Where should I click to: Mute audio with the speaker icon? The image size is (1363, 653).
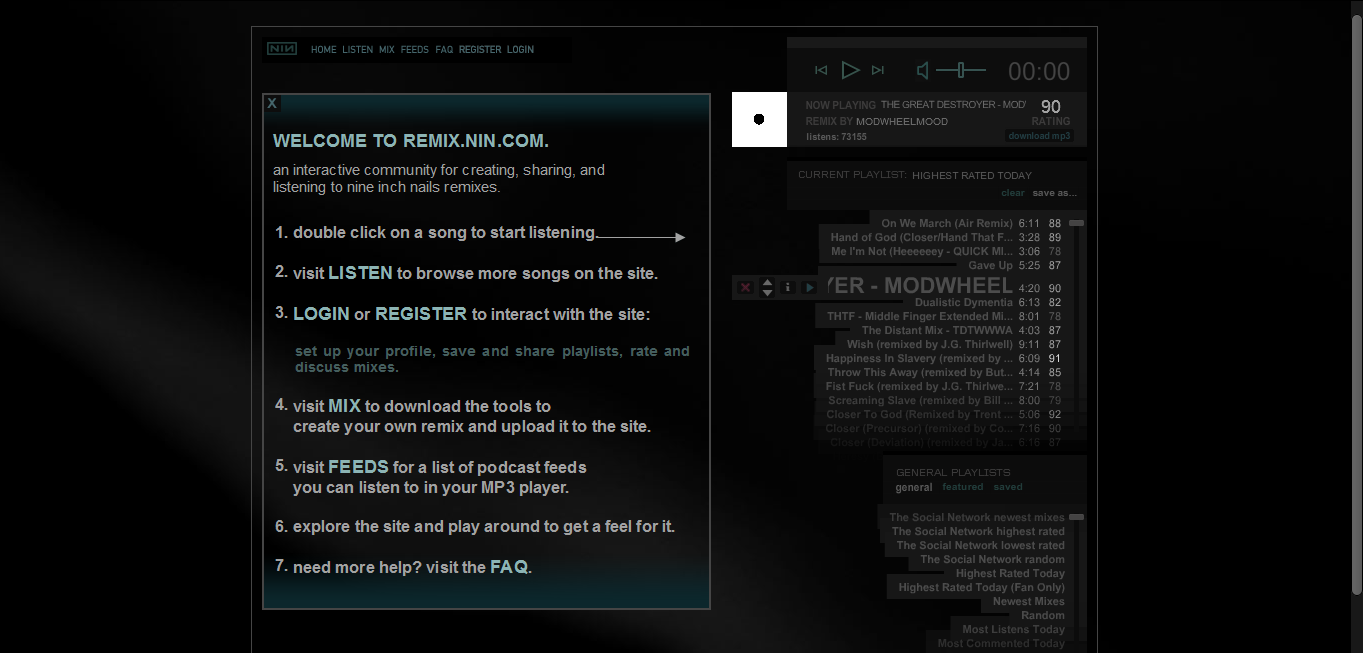[x=923, y=70]
